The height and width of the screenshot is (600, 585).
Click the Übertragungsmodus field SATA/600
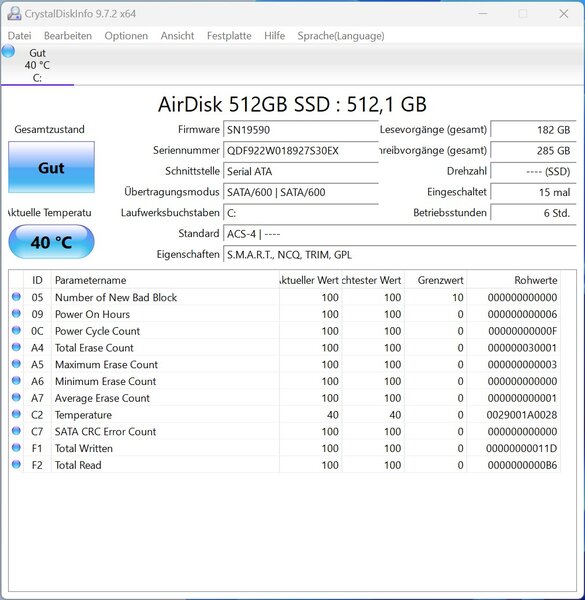tap(301, 192)
